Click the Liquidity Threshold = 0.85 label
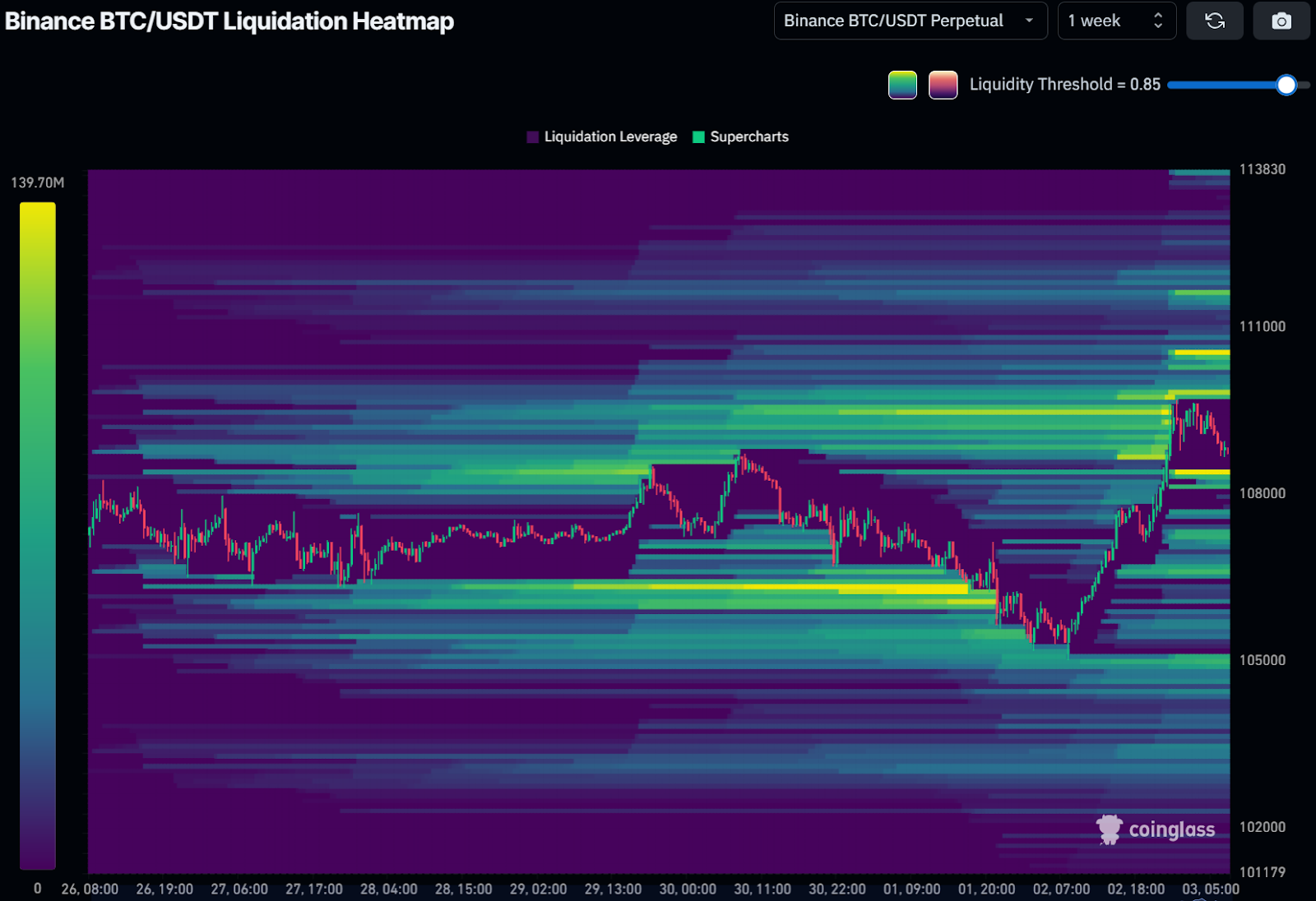Screen dimensions: 1316x901 click(x=1065, y=85)
